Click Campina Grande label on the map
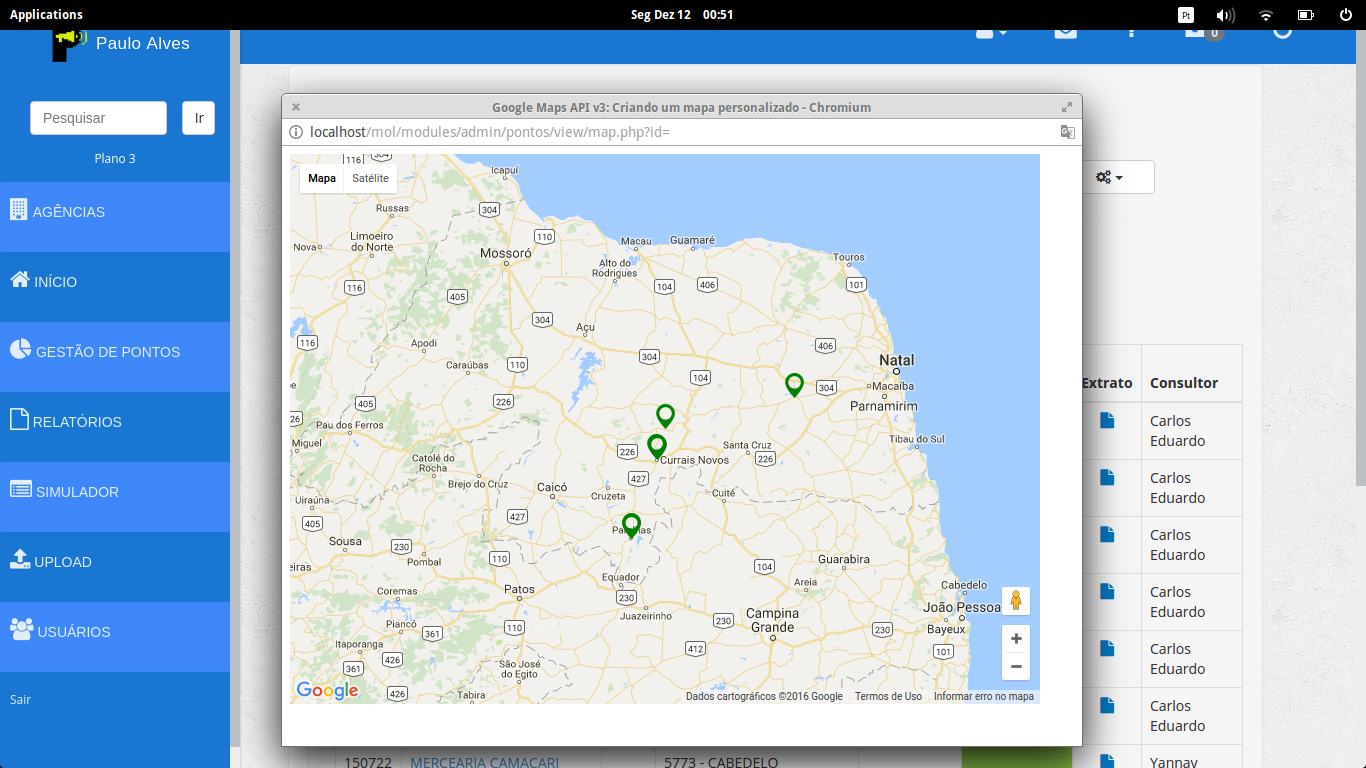 tap(772, 620)
